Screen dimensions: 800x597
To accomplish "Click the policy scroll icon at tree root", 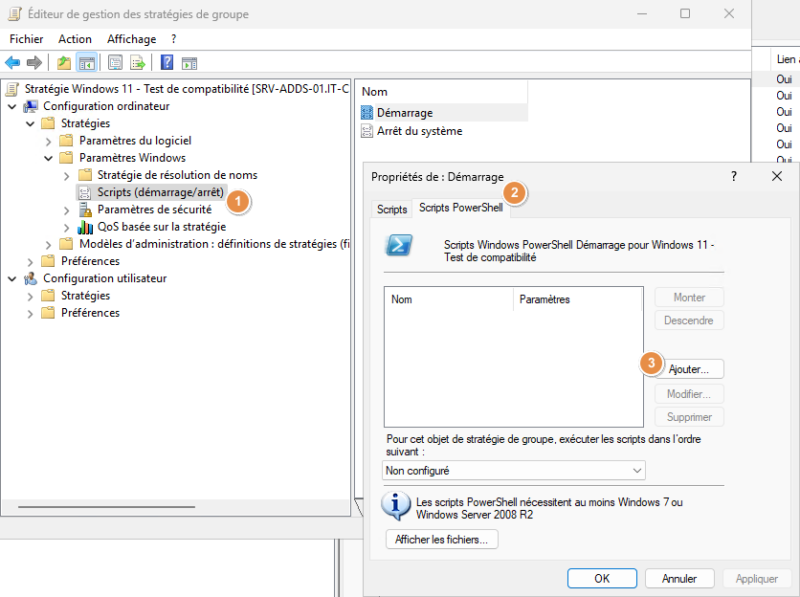I will click(x=13, y=89).
